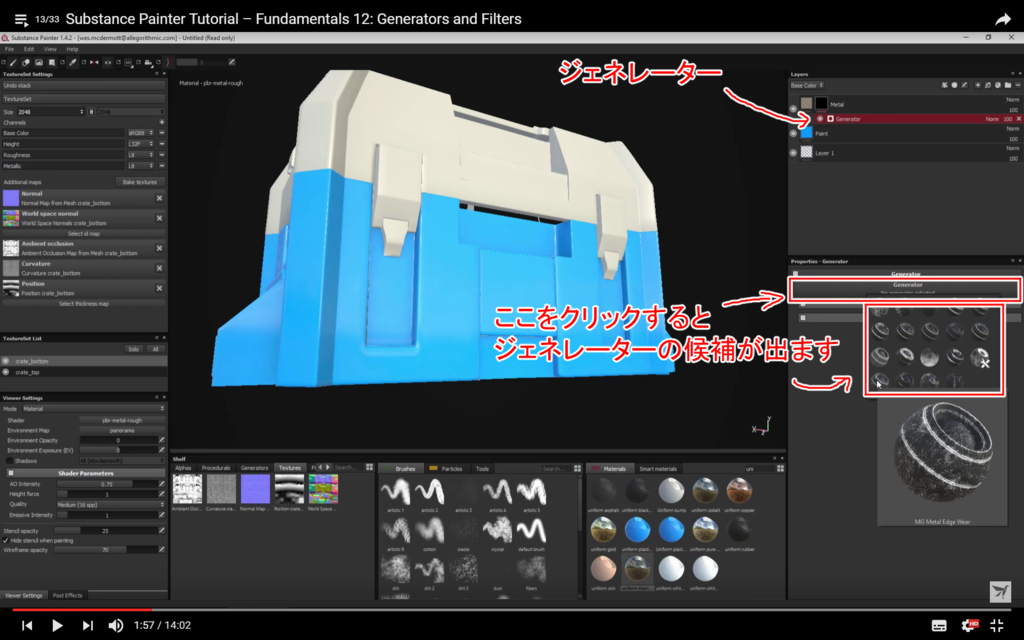Open the Size 2048 dropdown

50,112
